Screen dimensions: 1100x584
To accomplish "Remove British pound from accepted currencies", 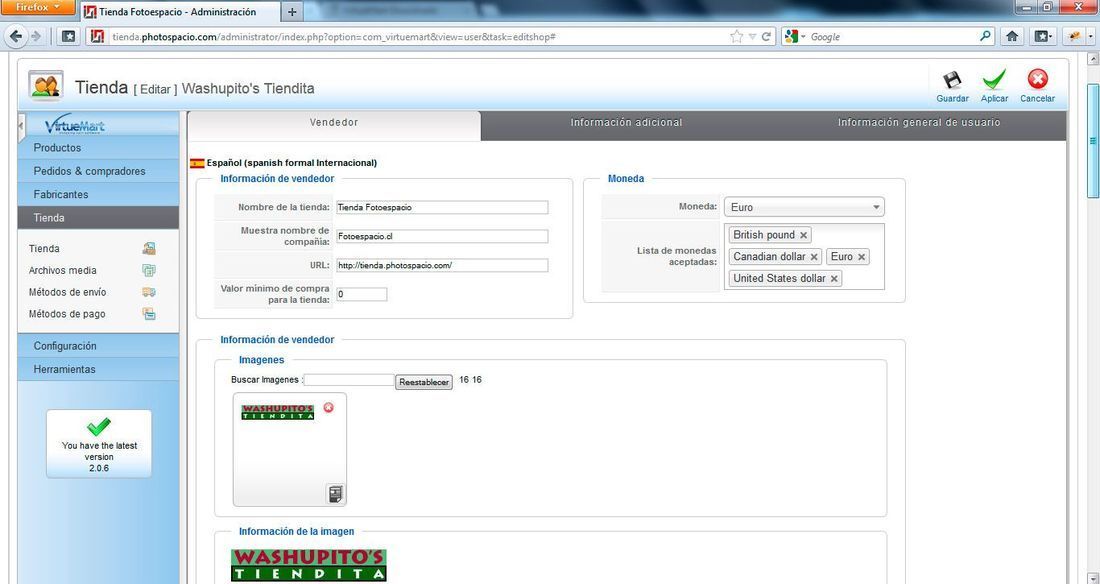I will [804, 235].
